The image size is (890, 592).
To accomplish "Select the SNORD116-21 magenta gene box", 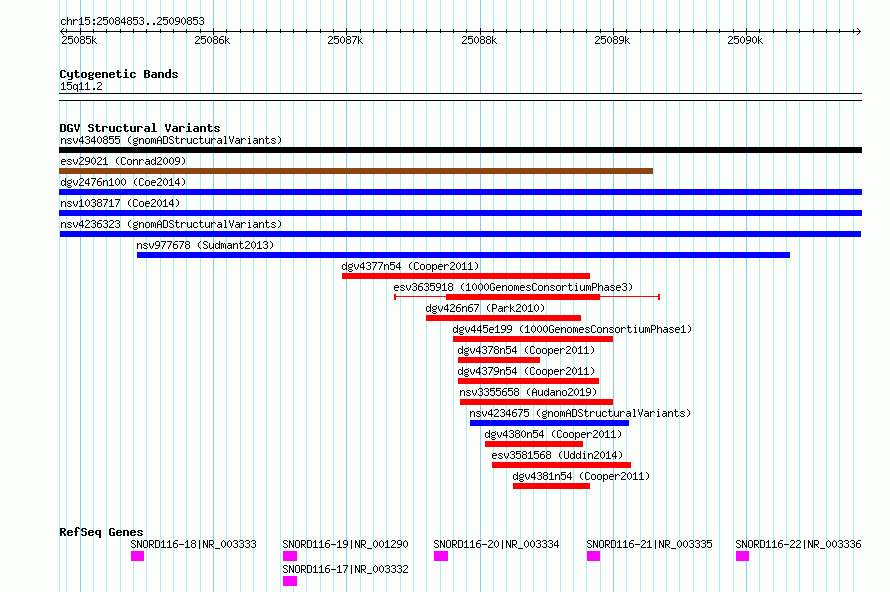I will (593, 556).
